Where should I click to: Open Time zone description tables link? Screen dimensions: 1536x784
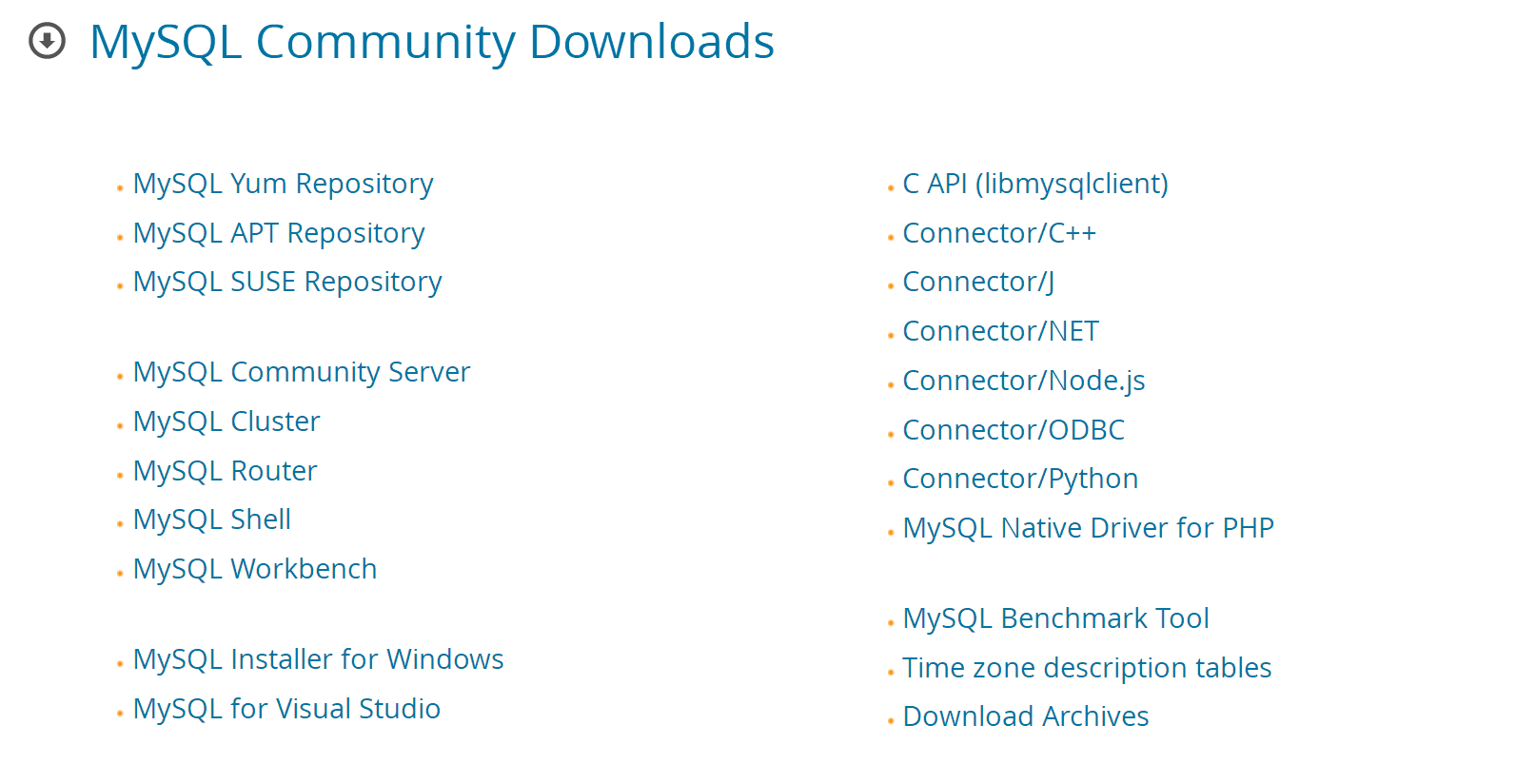coord(1088,668)
